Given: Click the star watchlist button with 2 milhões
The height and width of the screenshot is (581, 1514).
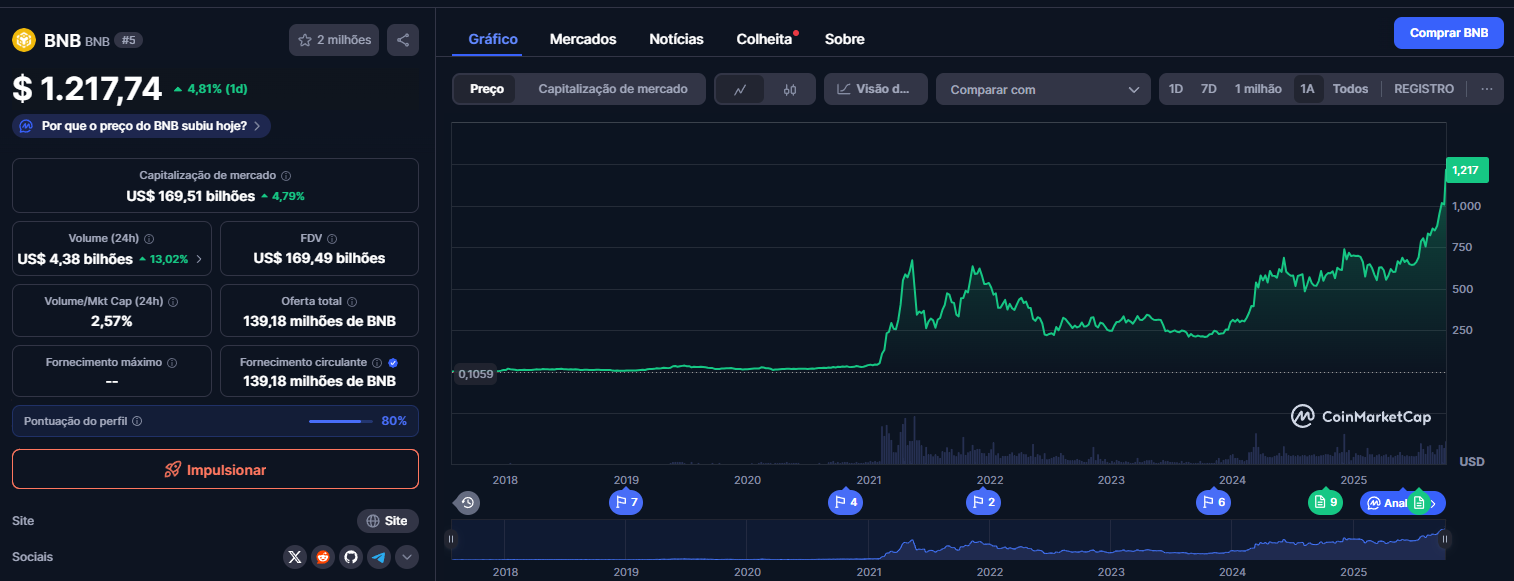Looking at the screenshot, I should click(x=334, y=40).
